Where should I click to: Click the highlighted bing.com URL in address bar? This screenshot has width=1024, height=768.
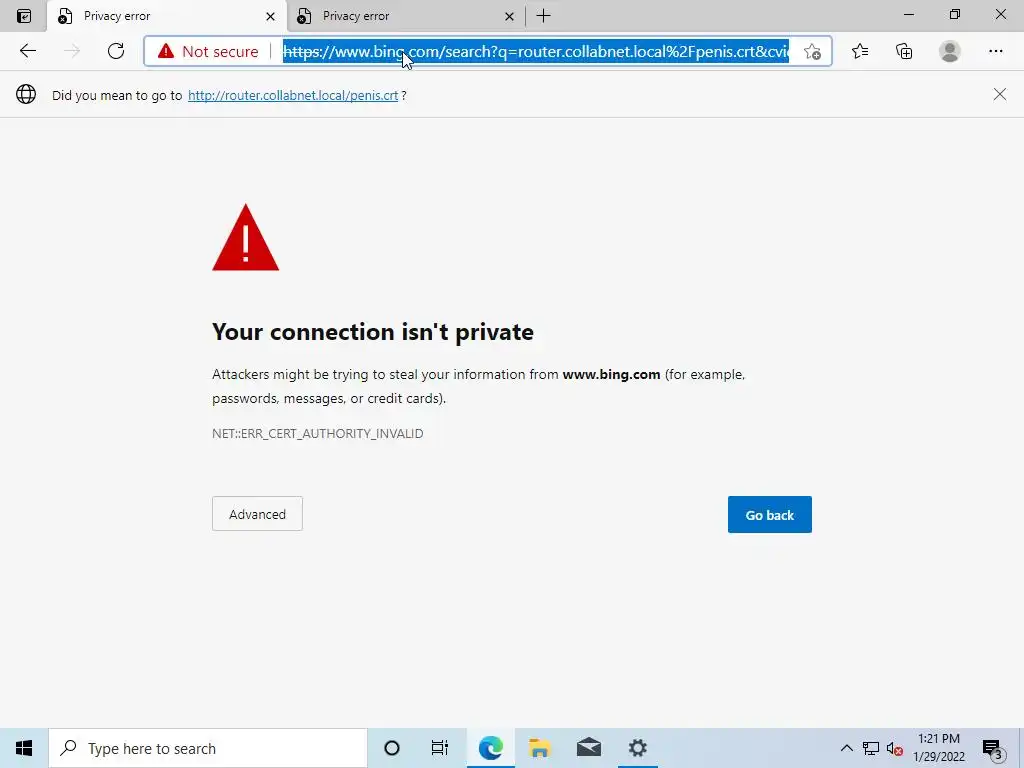coord(536,52)
